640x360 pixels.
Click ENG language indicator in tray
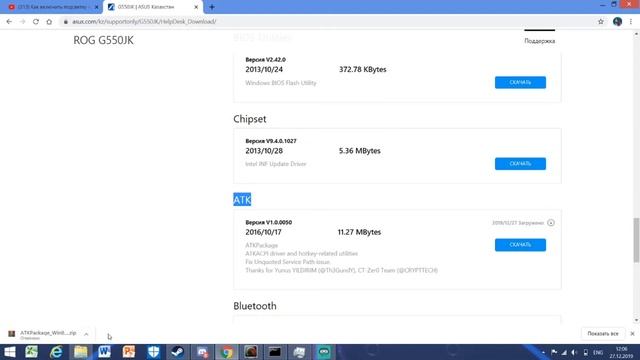[x=598, y=352]
